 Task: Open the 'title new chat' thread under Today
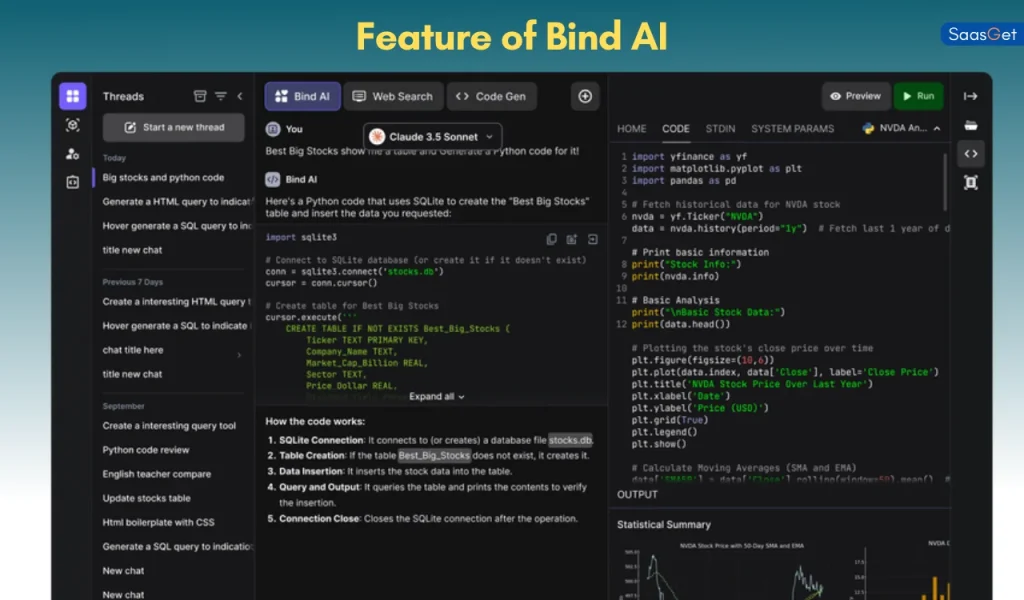tap(132, 250)
